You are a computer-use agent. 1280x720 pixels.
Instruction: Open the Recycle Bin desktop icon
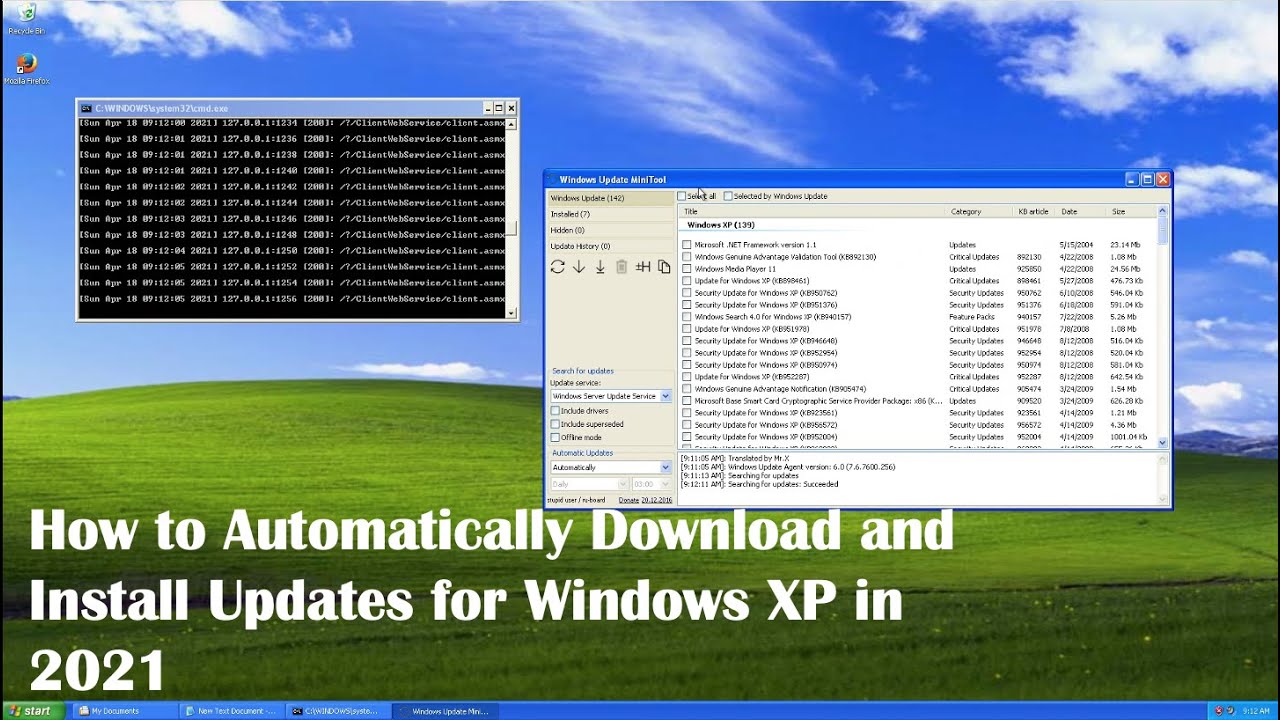click(26, 19)
